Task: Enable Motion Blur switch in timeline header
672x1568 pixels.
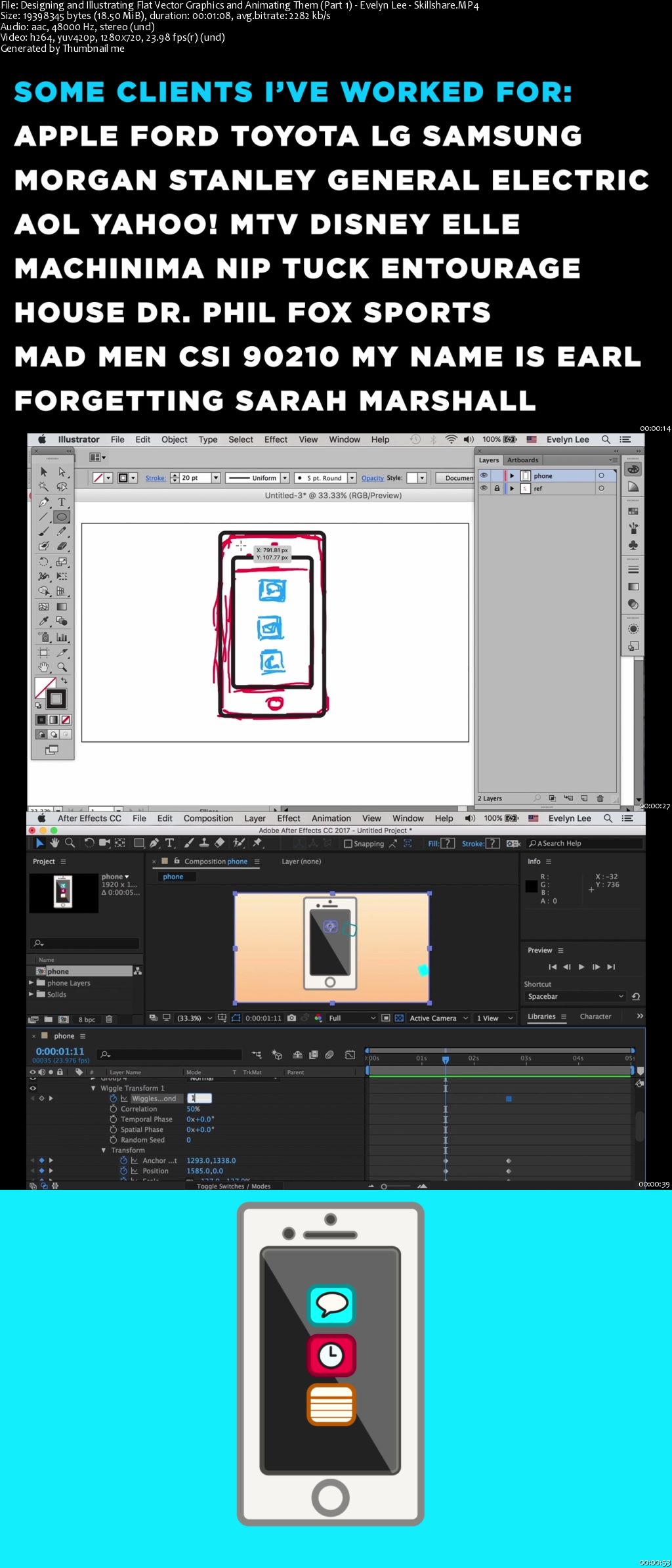Action: point(329,1055)
